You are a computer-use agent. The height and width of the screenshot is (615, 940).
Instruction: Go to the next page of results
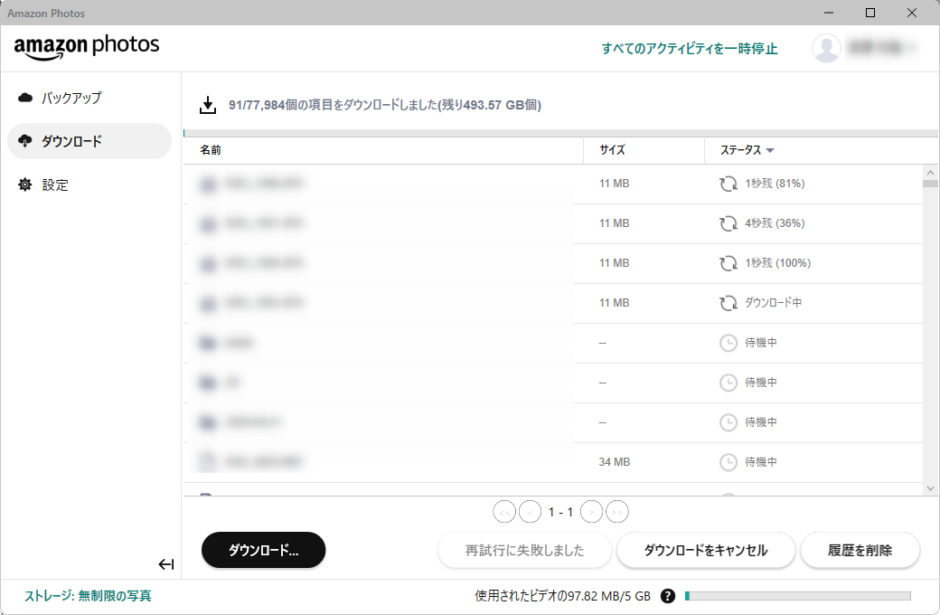(591, 512)
